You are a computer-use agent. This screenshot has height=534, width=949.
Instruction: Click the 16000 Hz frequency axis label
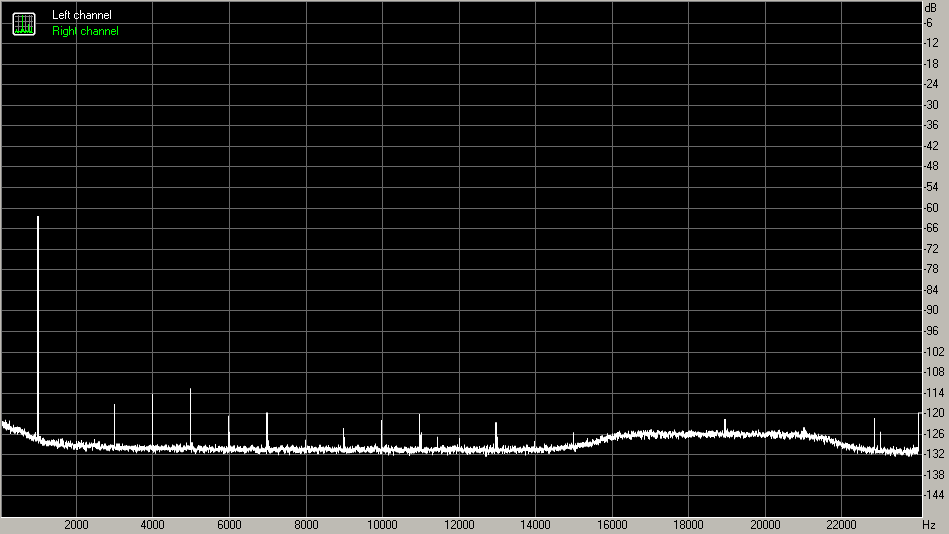click(x=612, y=525)
